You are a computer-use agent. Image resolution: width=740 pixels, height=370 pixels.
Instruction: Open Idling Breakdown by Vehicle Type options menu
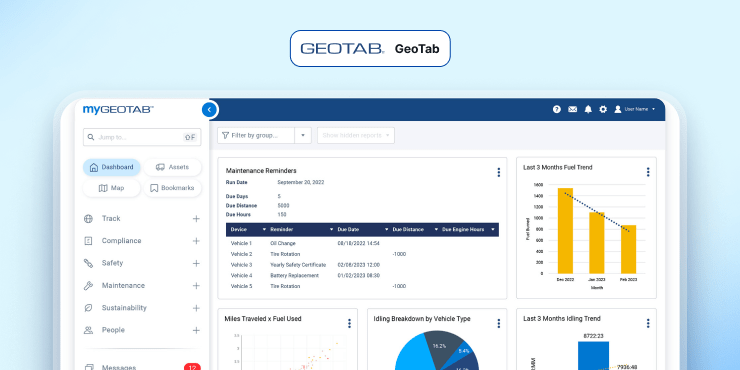tap(498, 323)
